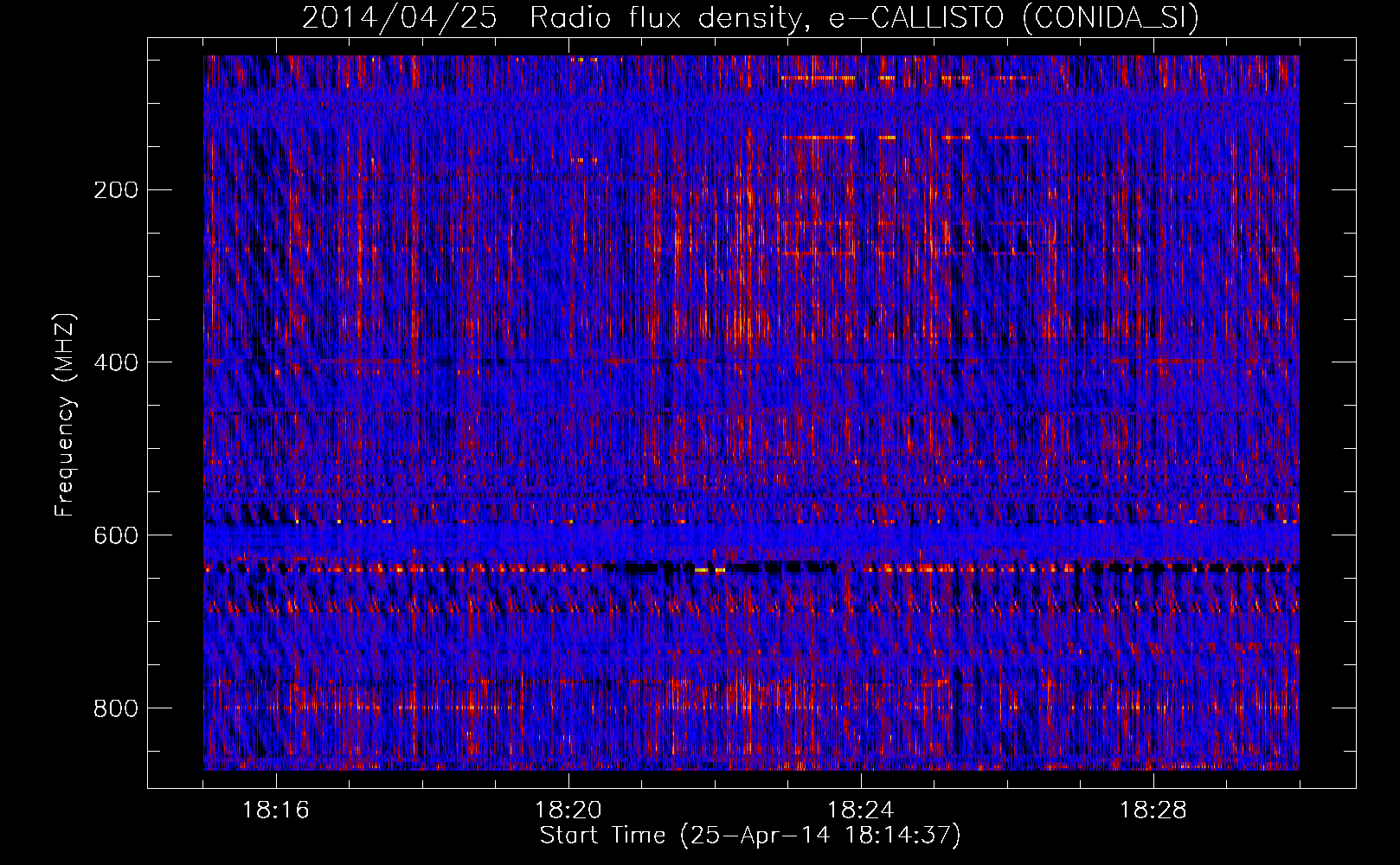Viewport: 1400px width, 865px height.
Task: Click the 200 frequency tick label
Action: [x=116, y=189]
